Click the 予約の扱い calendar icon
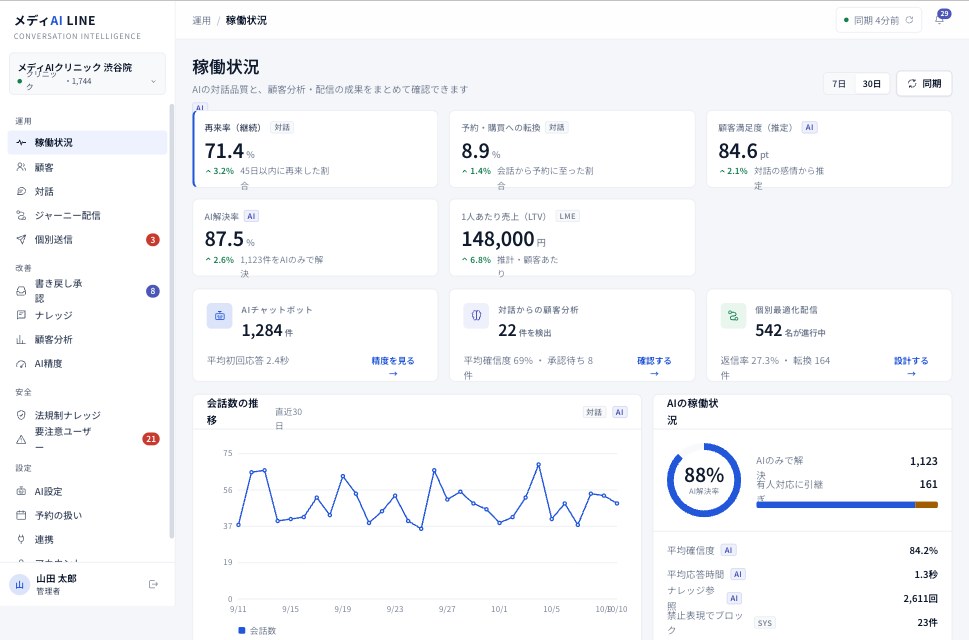This screenshot has width=969, height=640. (x=21, y=515)
